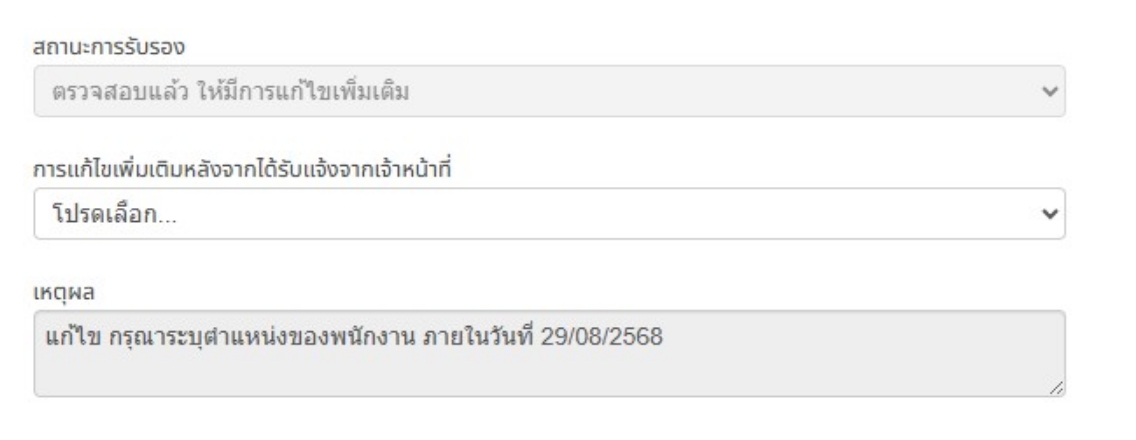
Task: Click the resize handle of เหตุผล textarea
Action: [1057, 389]
